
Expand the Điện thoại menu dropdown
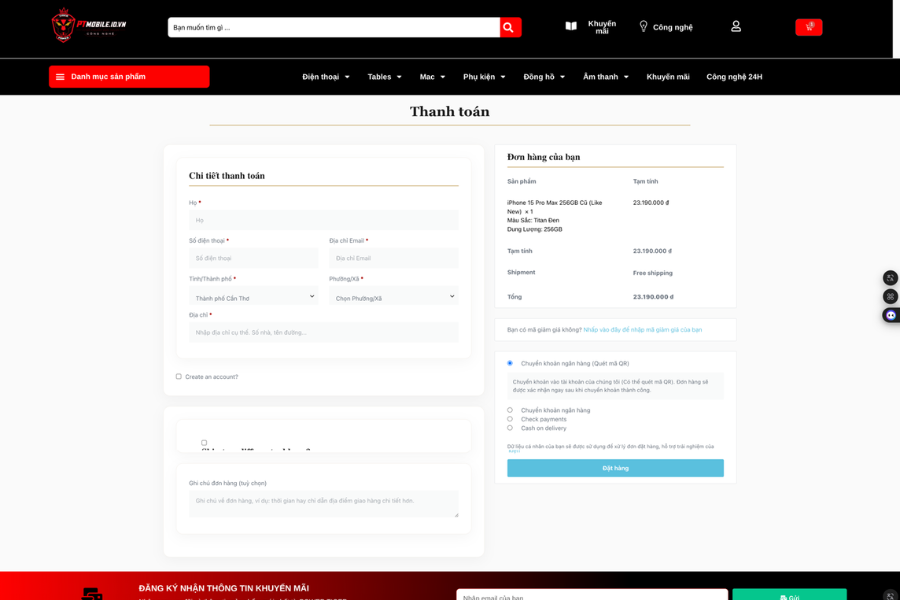[325, 77]
